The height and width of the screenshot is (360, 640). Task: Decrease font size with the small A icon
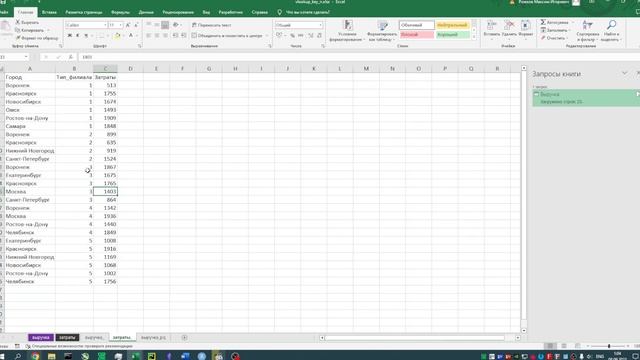pyautogui.click(x=136, y=25)
